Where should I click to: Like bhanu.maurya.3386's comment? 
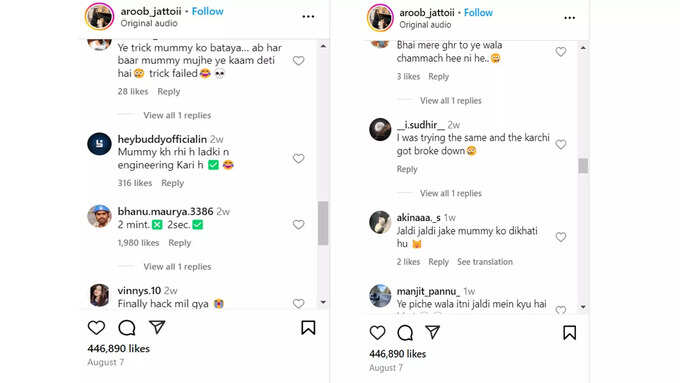click(x=298, y=225)
